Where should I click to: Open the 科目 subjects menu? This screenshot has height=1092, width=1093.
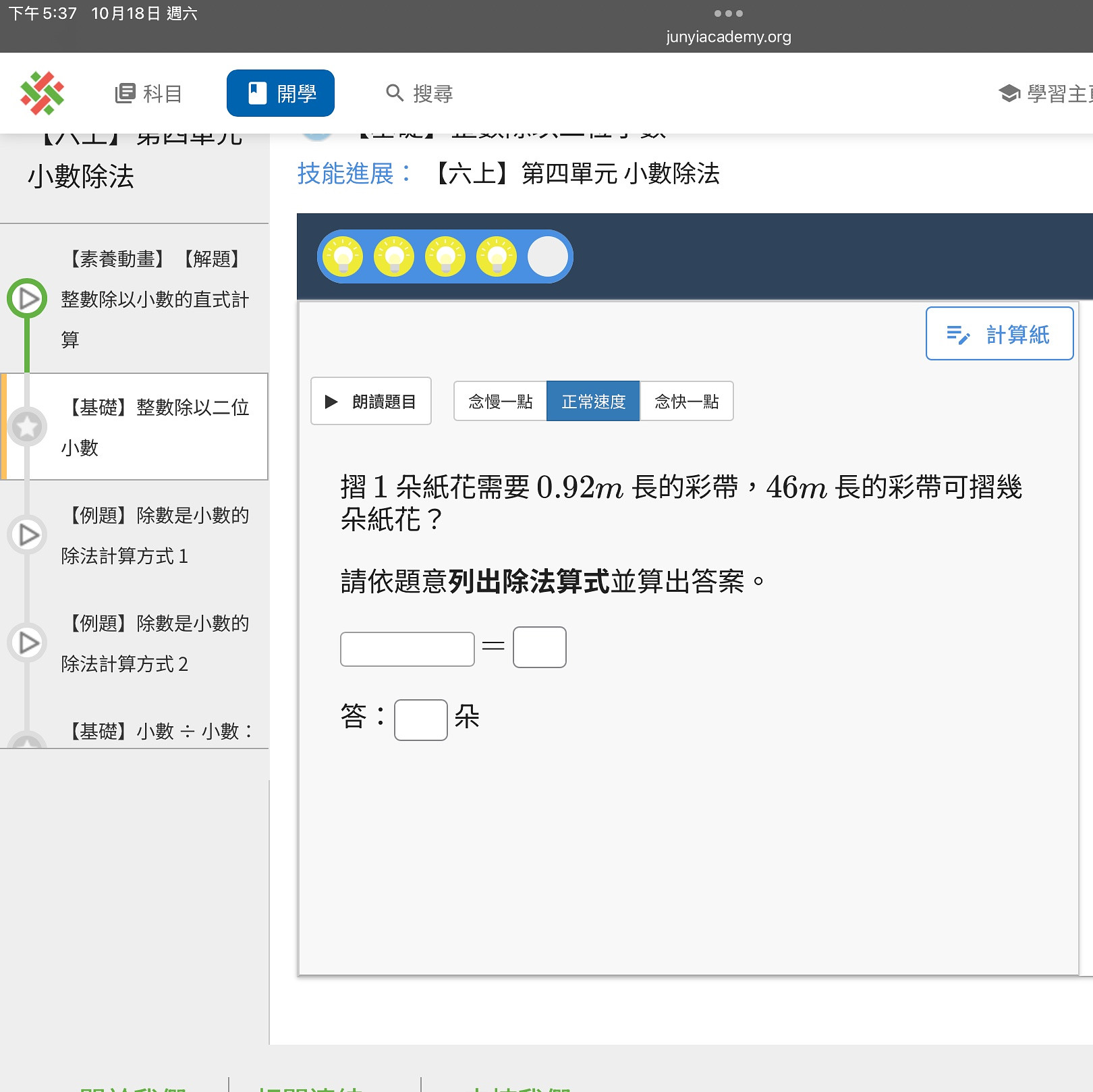(x=148, y=93)
